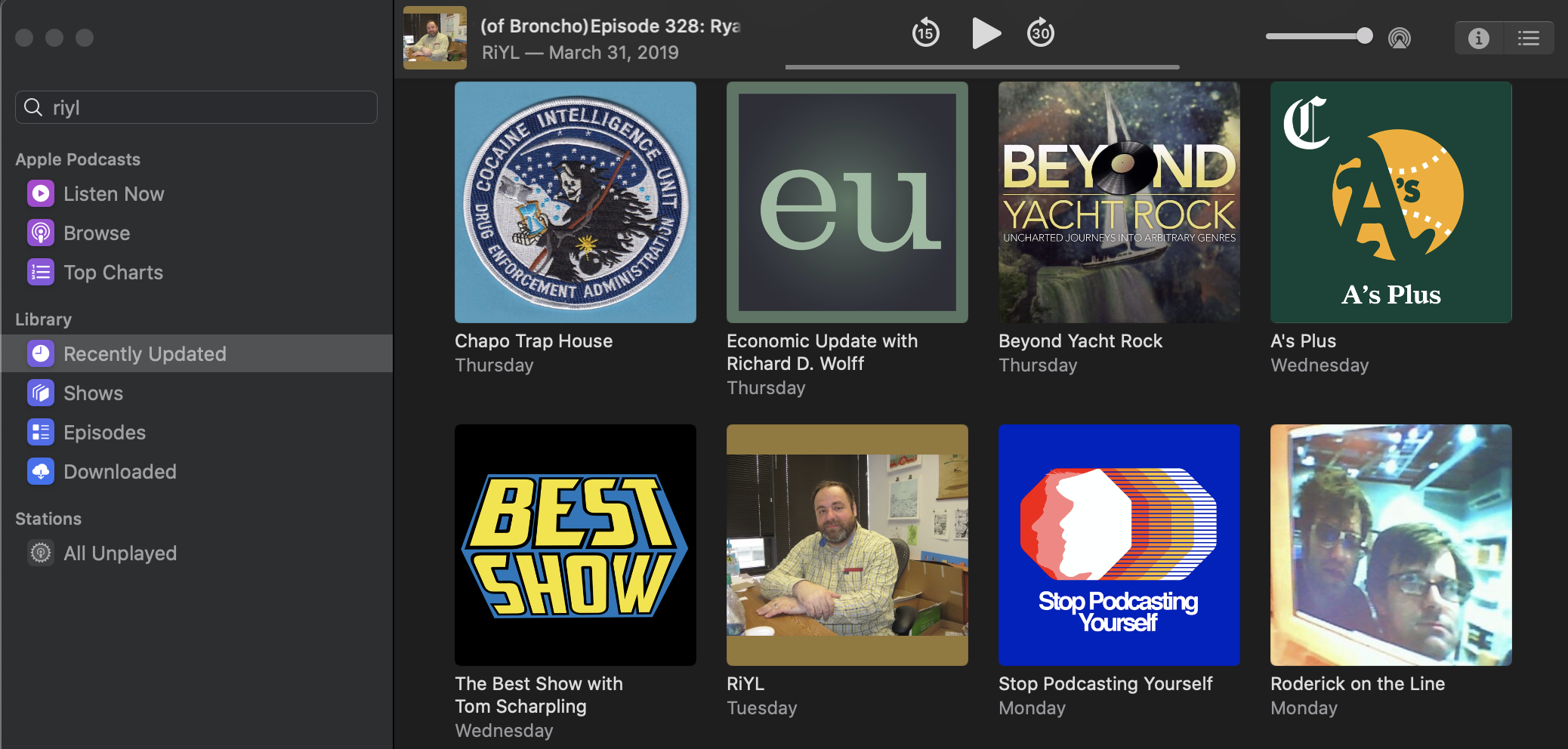Adjust the volume slider knob
Screen dimensions: 1568x749
click(x=1364, y=36)
